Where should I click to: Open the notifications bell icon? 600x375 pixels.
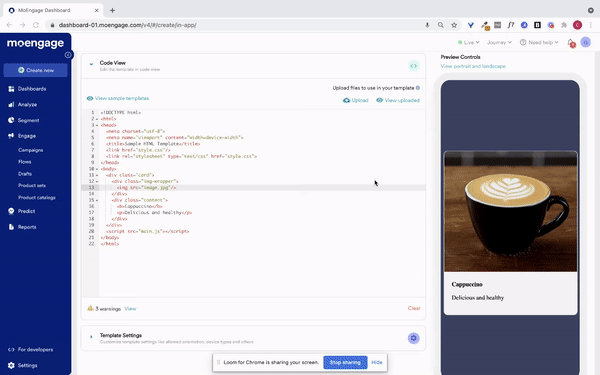pyautogui.click(x=571, y=43)
